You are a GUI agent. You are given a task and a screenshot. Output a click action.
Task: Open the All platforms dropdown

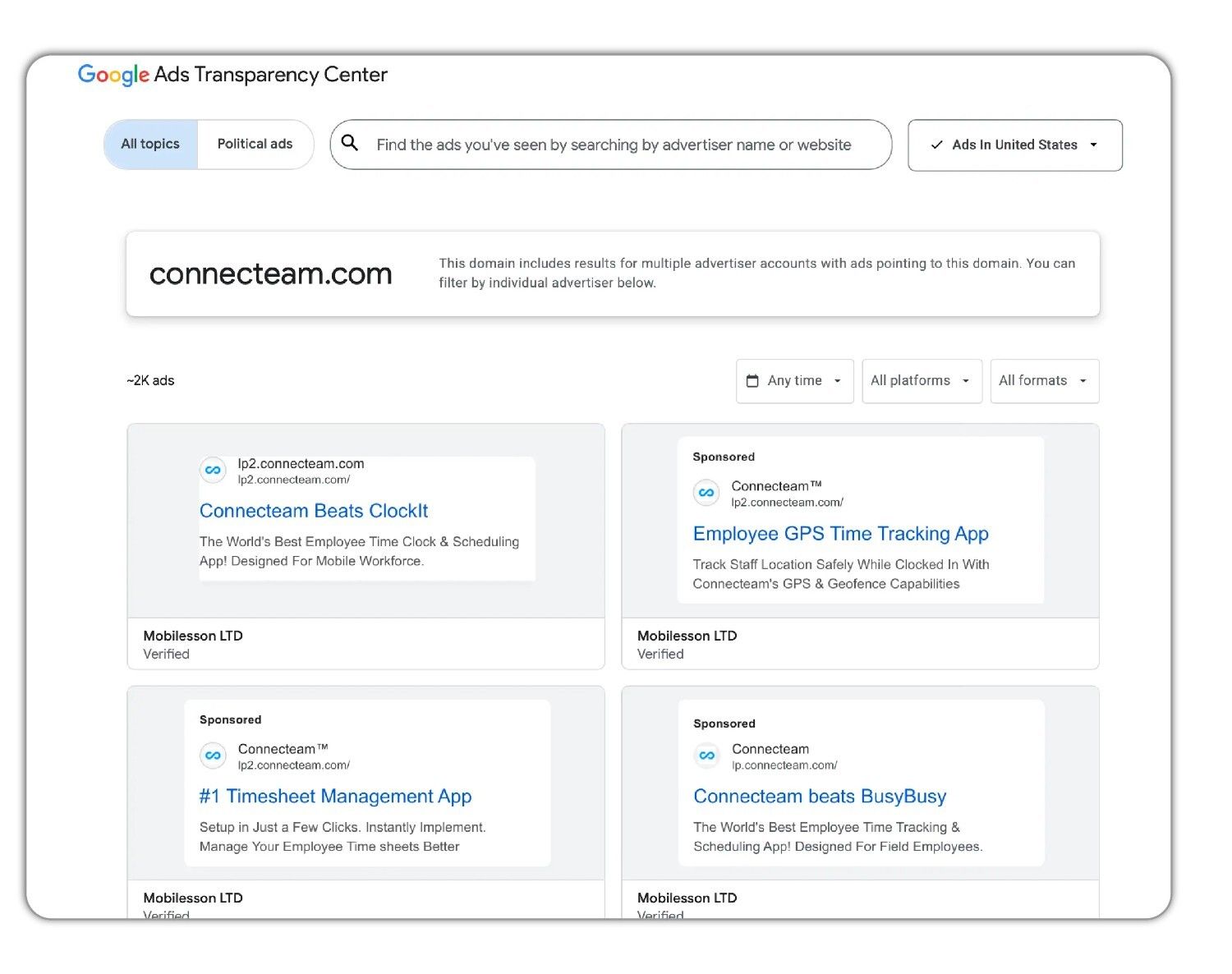tap(922, 381)
